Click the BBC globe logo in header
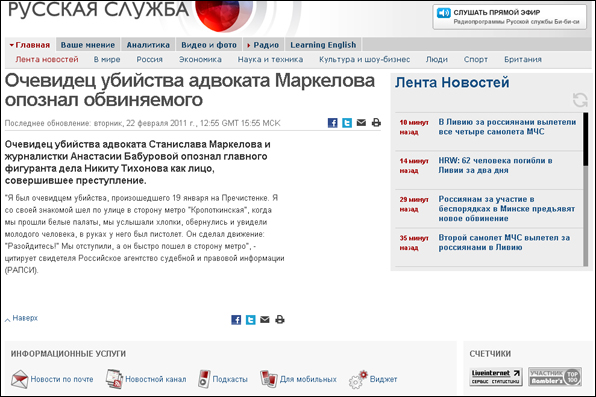This screenshot has width=596, height=397. [x=223, y=15]
